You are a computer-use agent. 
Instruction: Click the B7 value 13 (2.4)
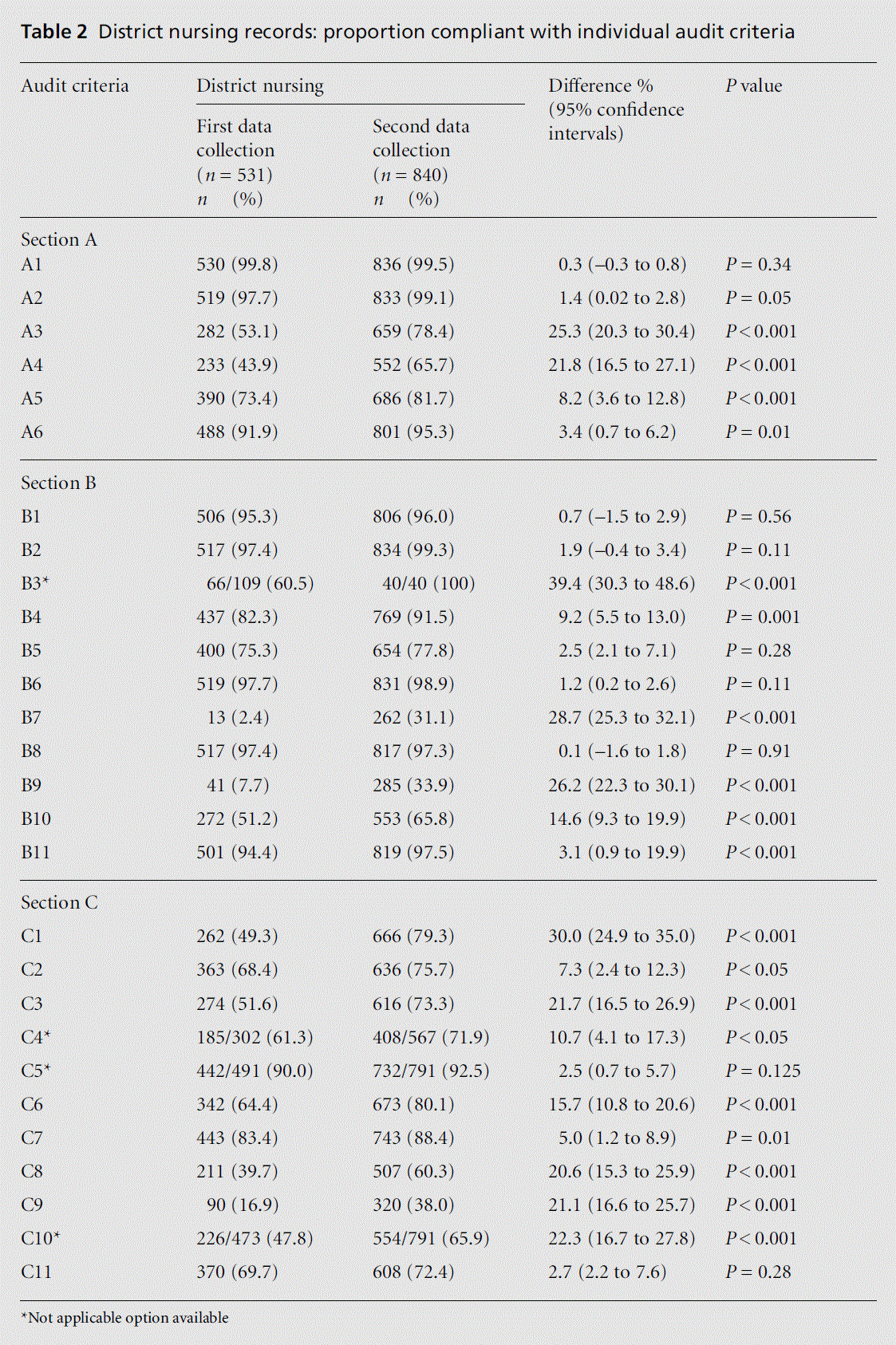(238, 718)
